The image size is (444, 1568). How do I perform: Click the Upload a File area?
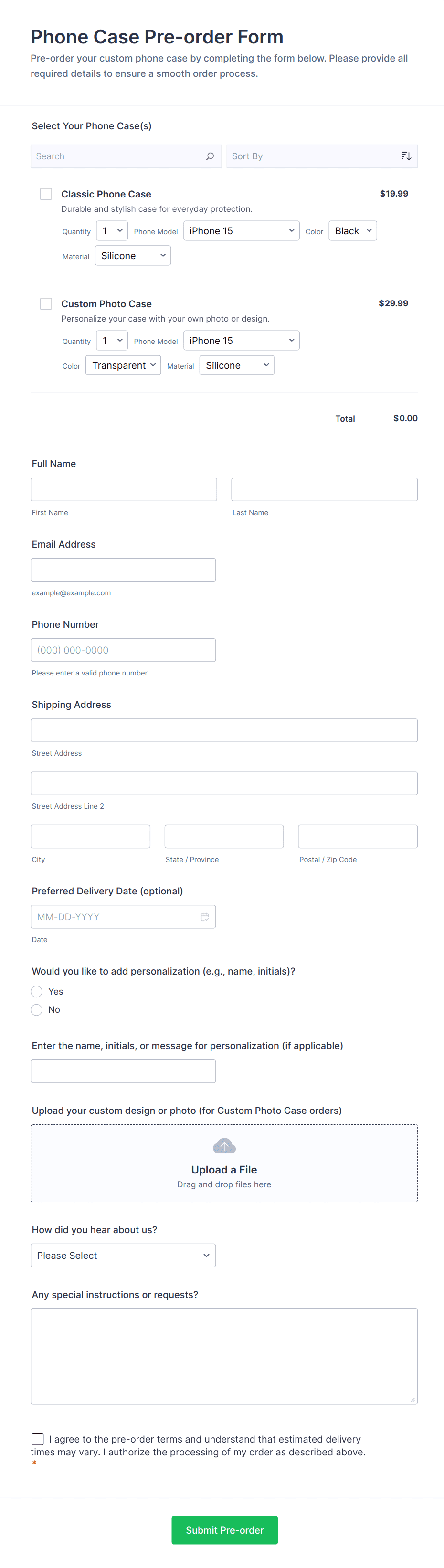pos(224,1170)
